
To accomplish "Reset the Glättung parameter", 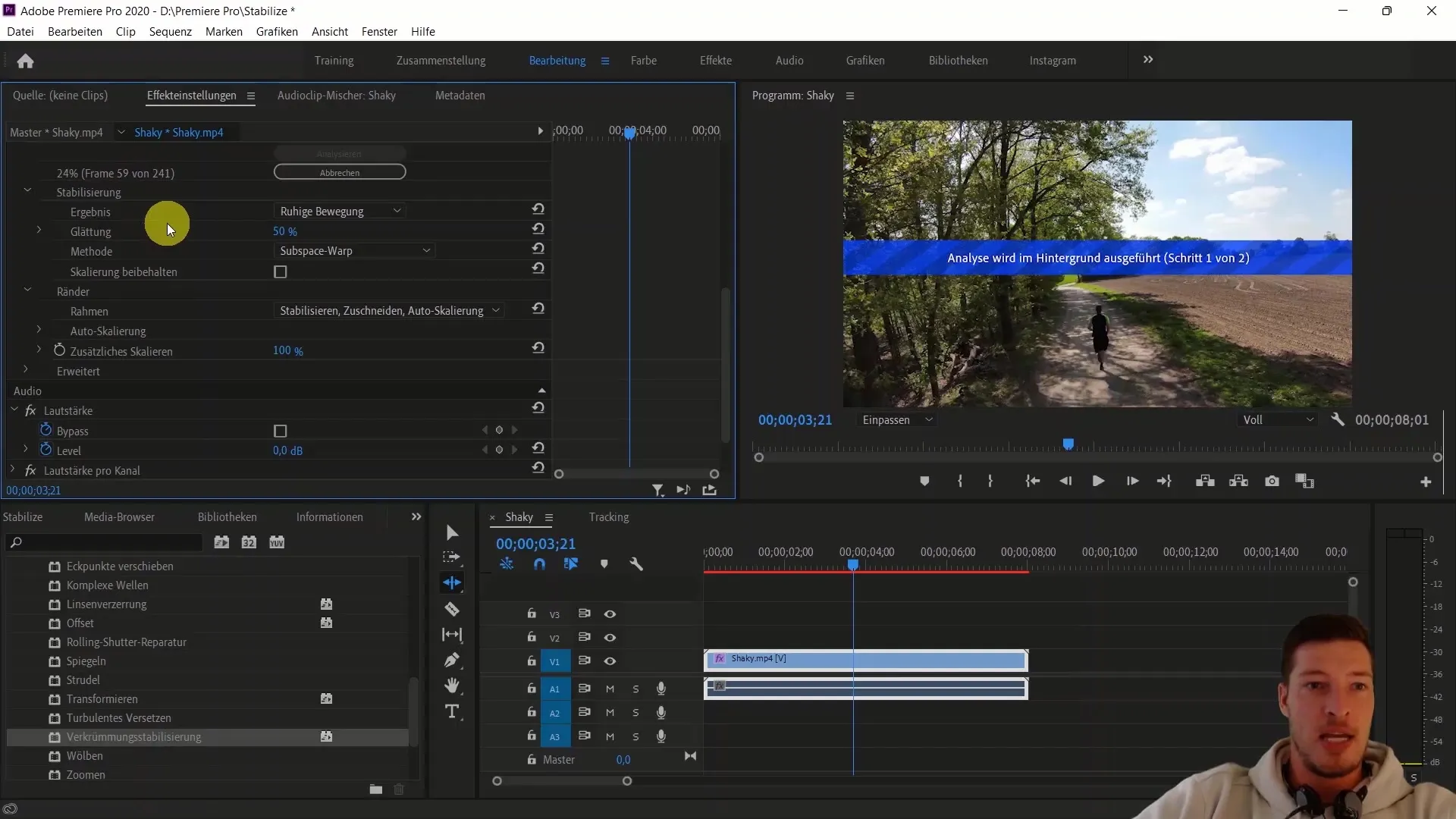I will coord(538,229).
